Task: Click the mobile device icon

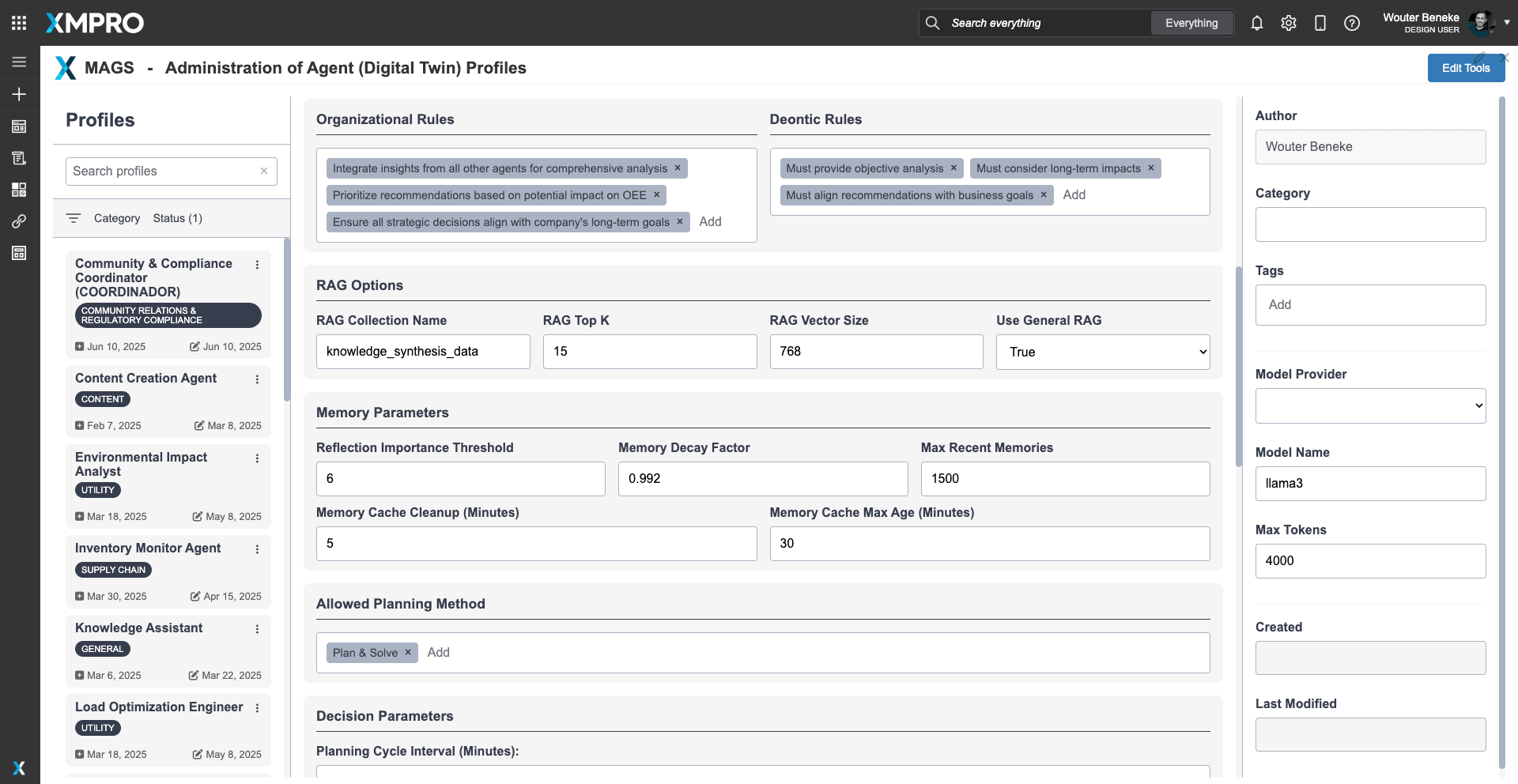Action: 1320,23
